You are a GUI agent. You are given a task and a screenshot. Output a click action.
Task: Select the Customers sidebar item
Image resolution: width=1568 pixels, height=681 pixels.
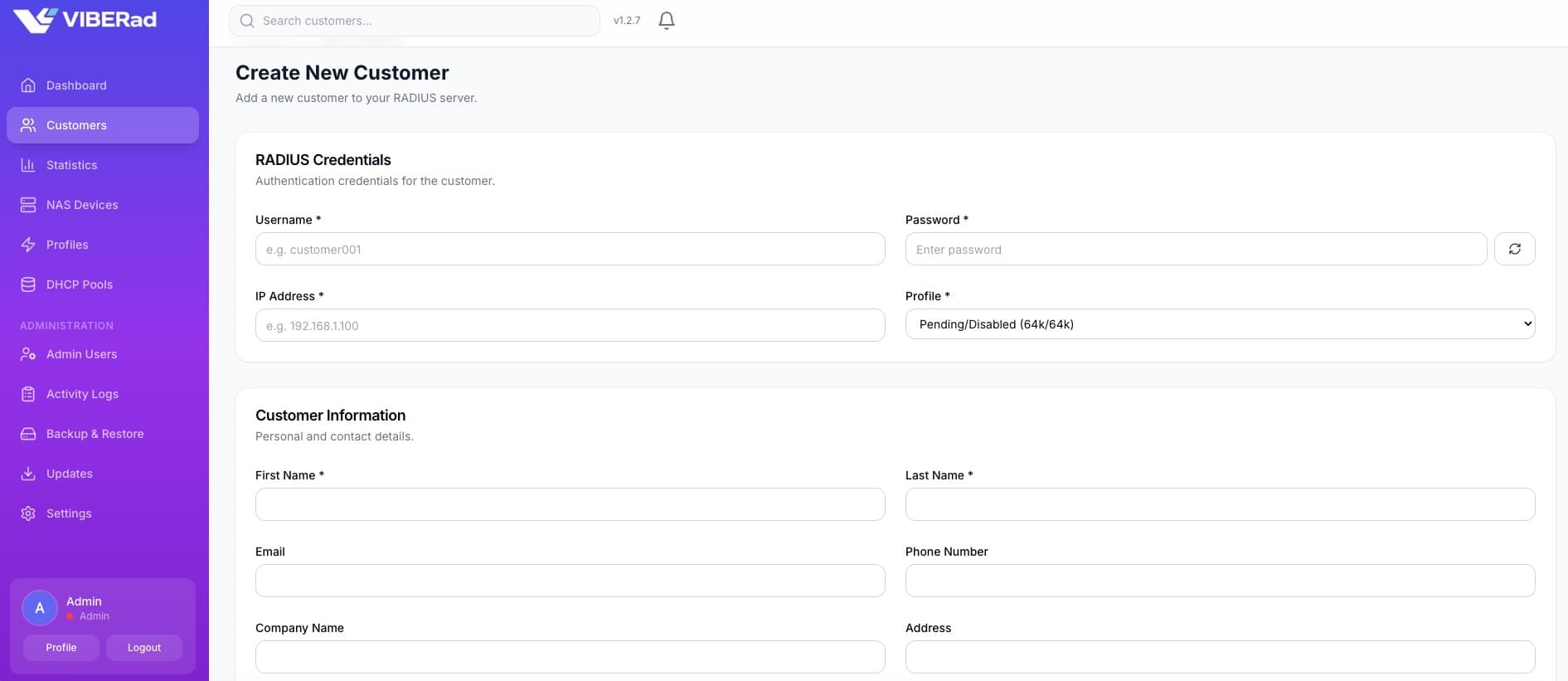click(x=103, y=125)
